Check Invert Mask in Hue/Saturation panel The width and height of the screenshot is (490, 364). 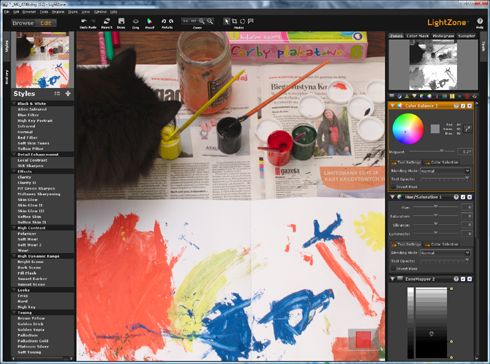pyautogui.click(x=394, y=269)
